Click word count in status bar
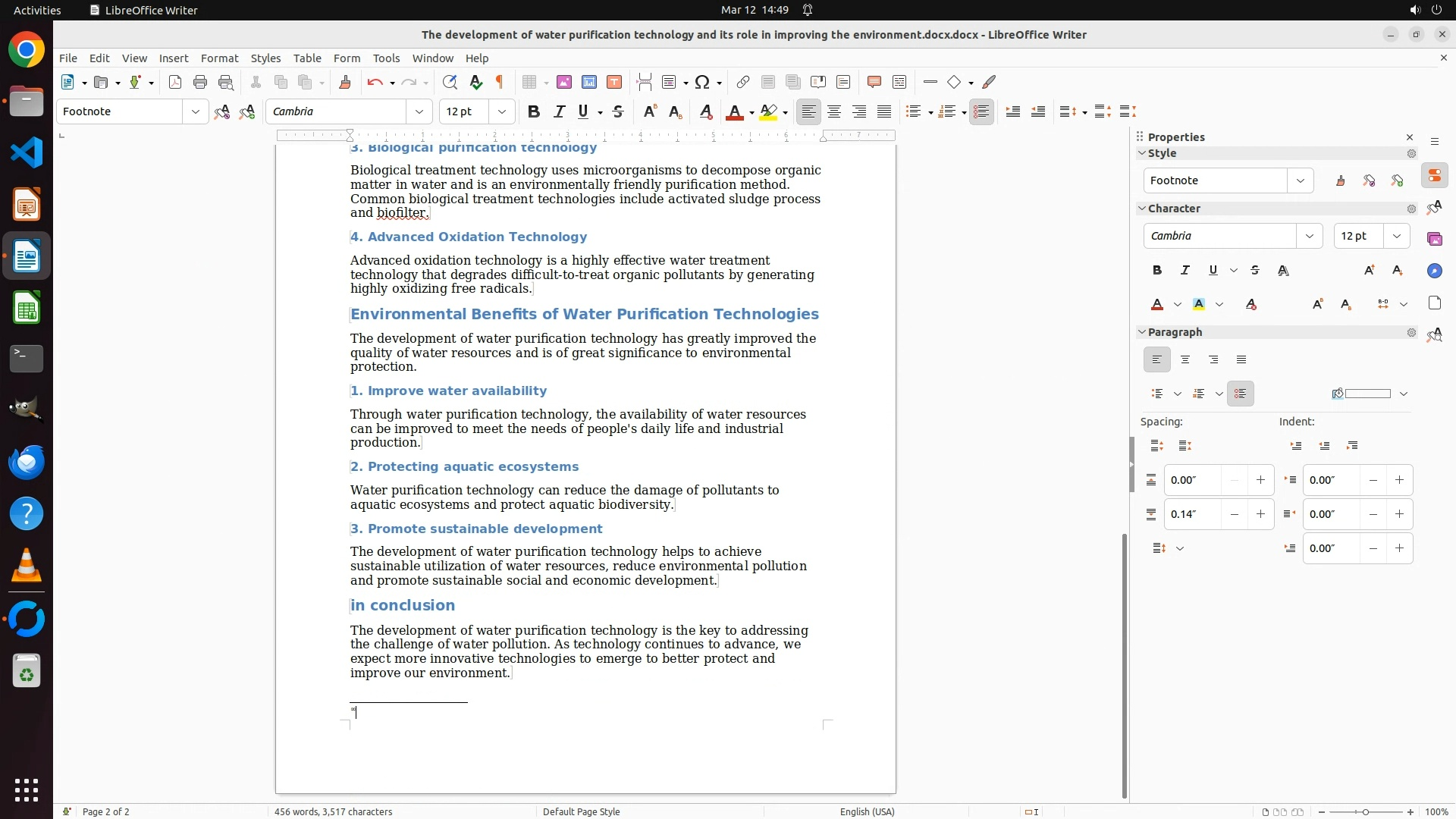The width and height of the screenshot is (1456, 819). click(x=333, y=811)
